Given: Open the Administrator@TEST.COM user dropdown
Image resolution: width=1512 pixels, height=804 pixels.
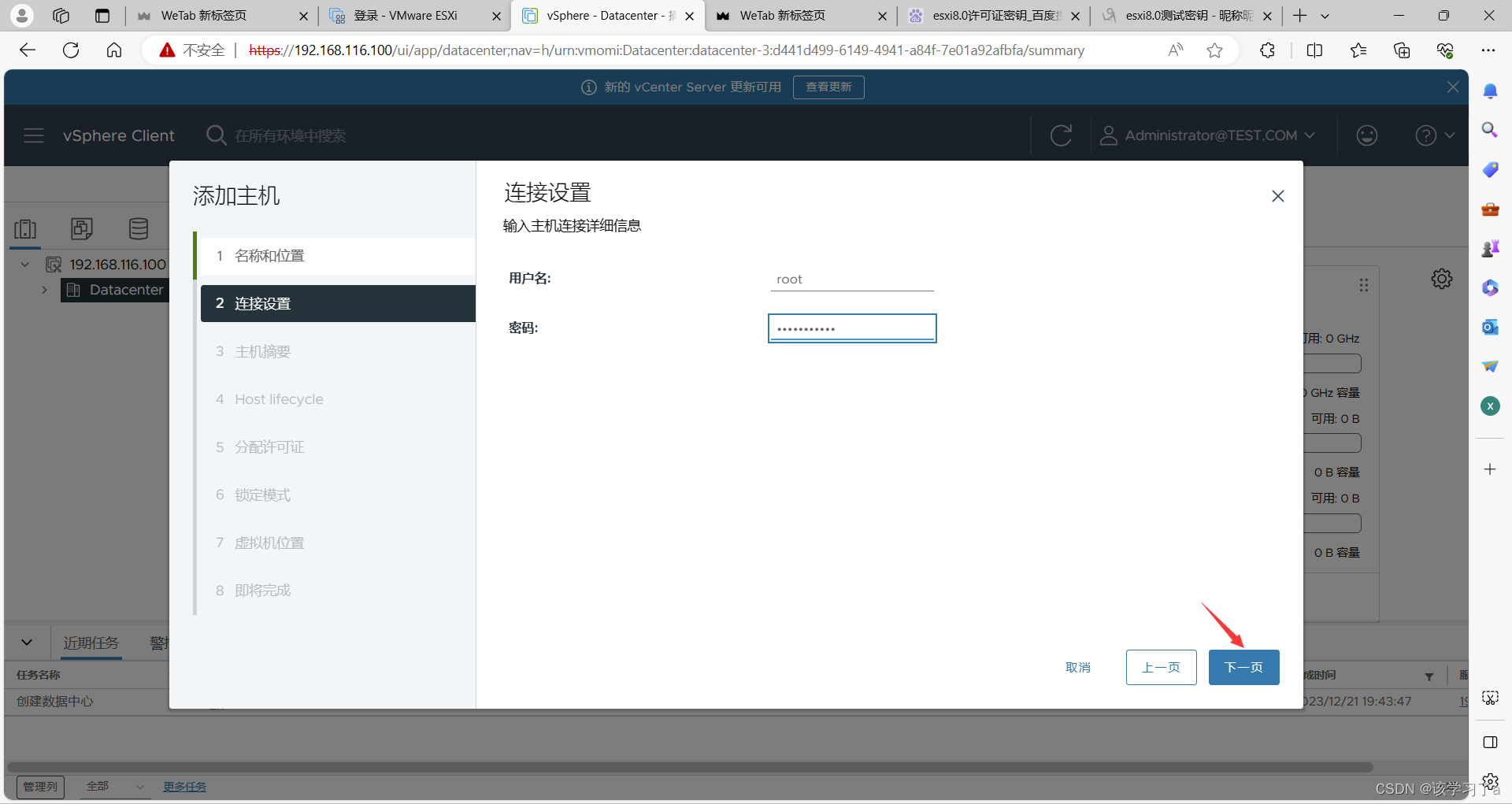Looking at the screenshot, I should point(1207,135).
